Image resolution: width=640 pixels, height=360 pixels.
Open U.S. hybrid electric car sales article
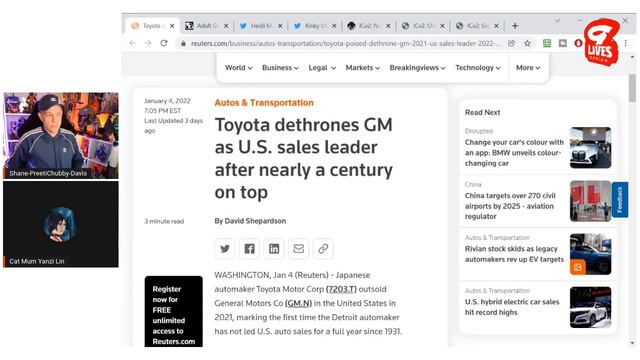pos(512,307)
